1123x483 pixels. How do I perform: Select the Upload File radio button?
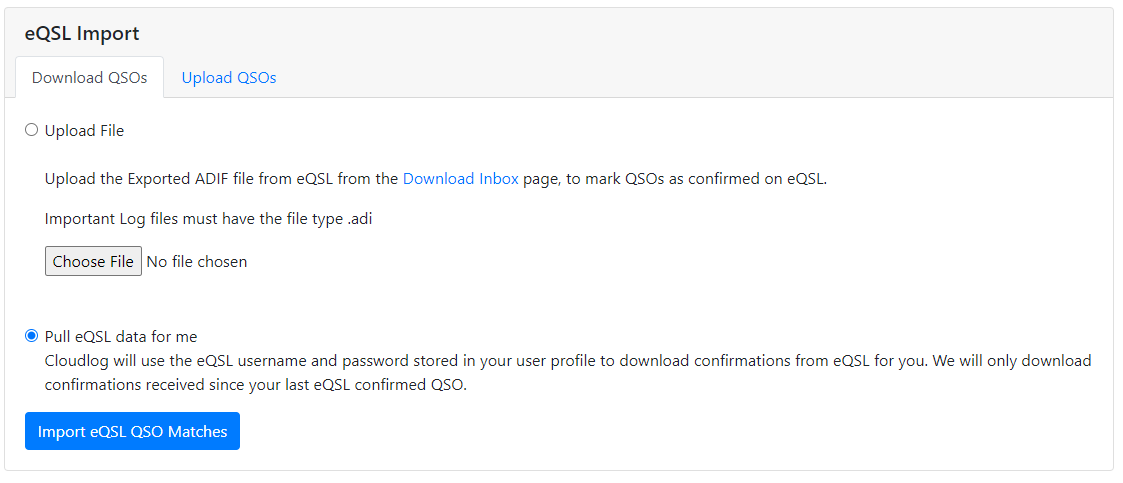[x=32, y=130]
